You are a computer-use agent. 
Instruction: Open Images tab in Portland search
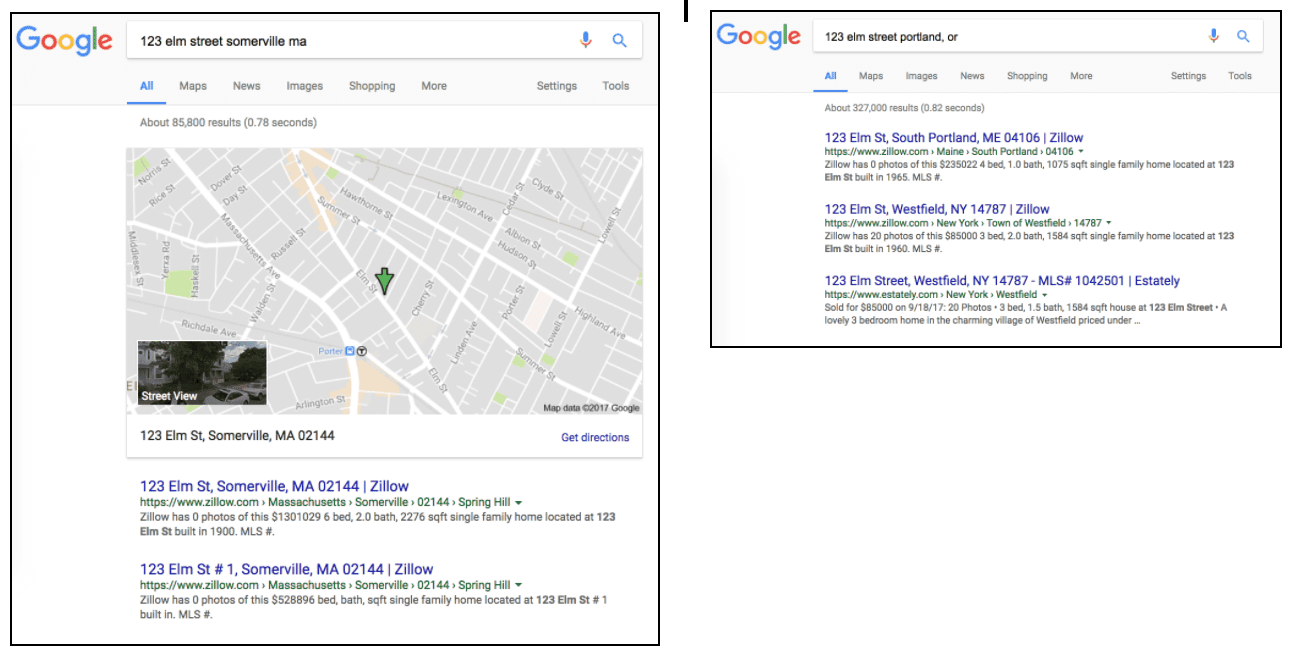pos(921,76)
